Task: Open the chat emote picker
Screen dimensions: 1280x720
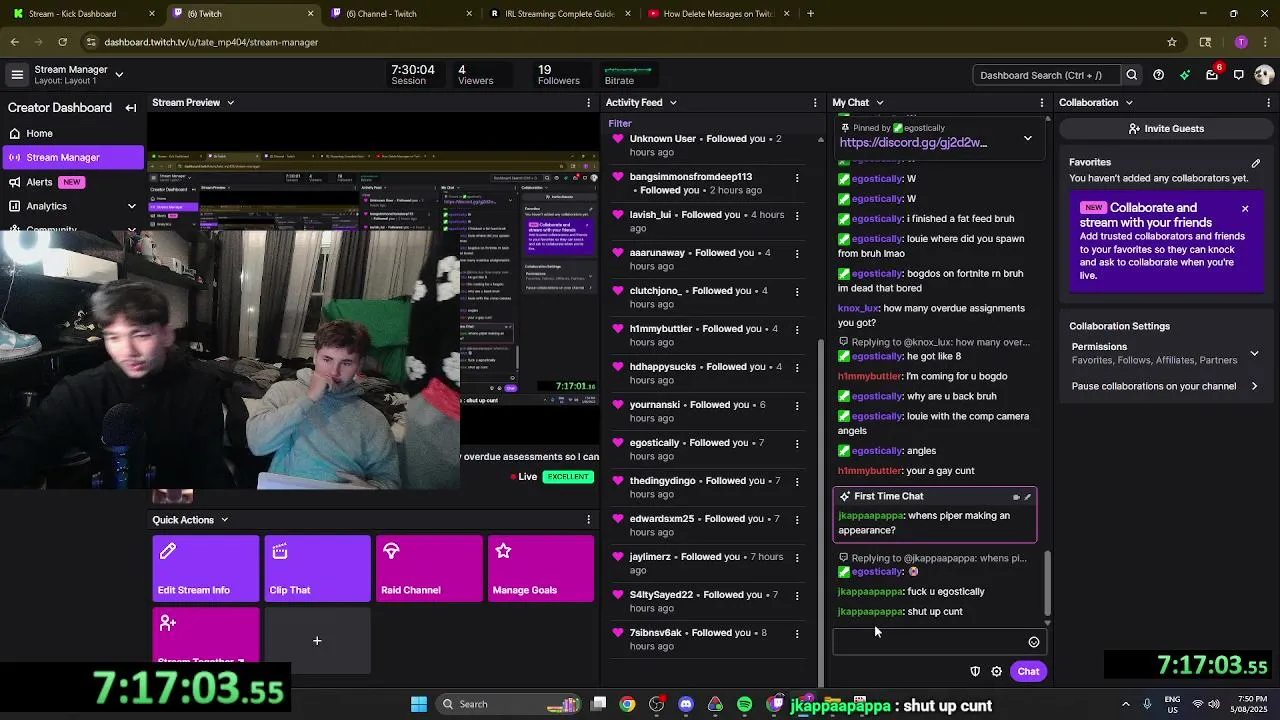Action: [x=1034, y=642]
